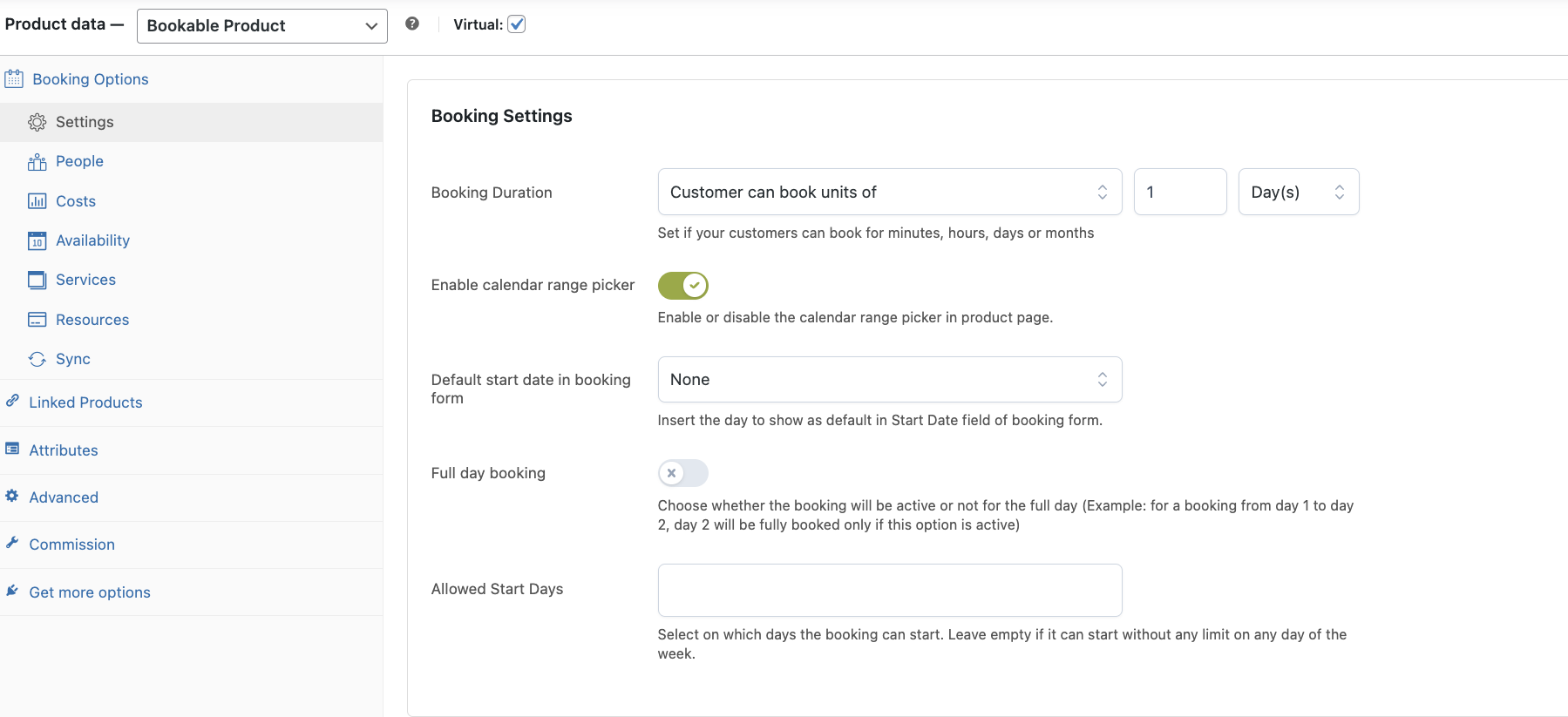Viewport: 1568px width, 717px height.
Task: Click the Costs chart icon
Action: click(x=37, y=201)
